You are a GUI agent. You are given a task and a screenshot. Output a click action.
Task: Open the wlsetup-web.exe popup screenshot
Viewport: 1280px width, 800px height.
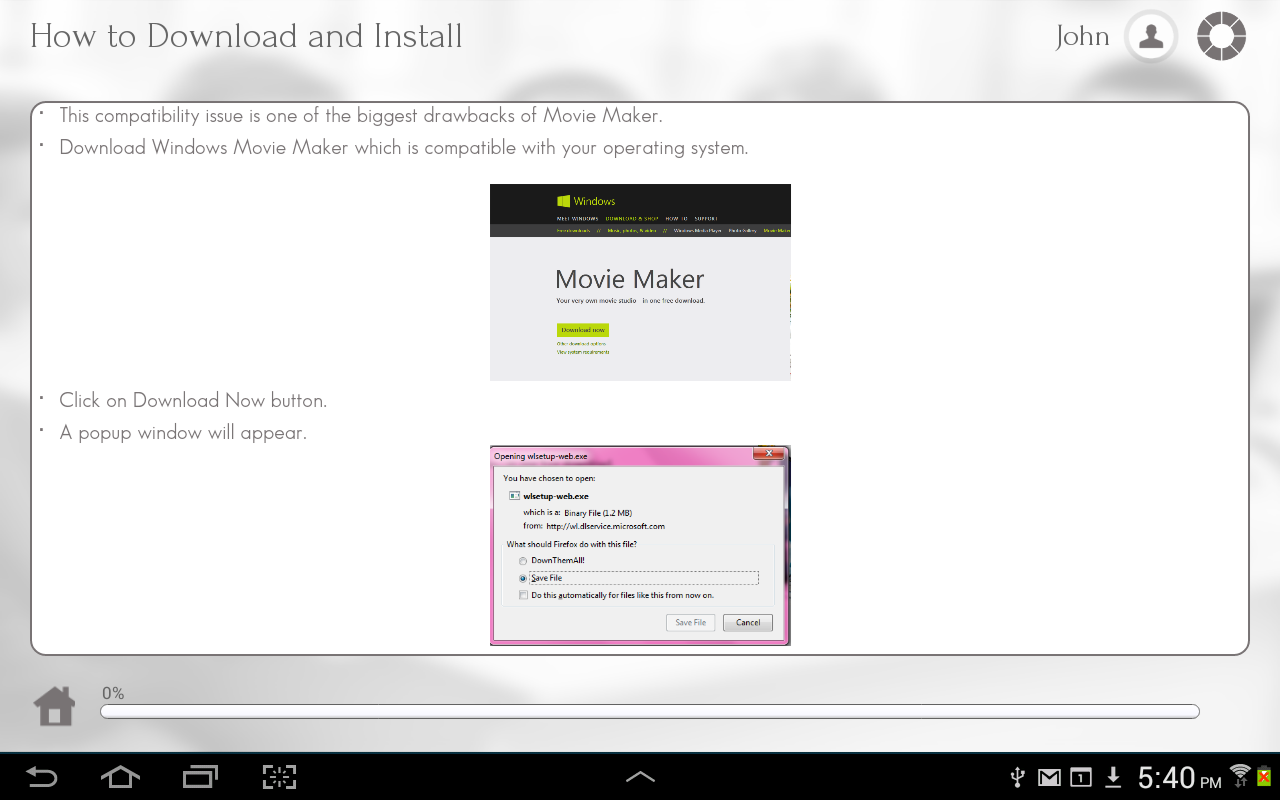coord(640,546)
